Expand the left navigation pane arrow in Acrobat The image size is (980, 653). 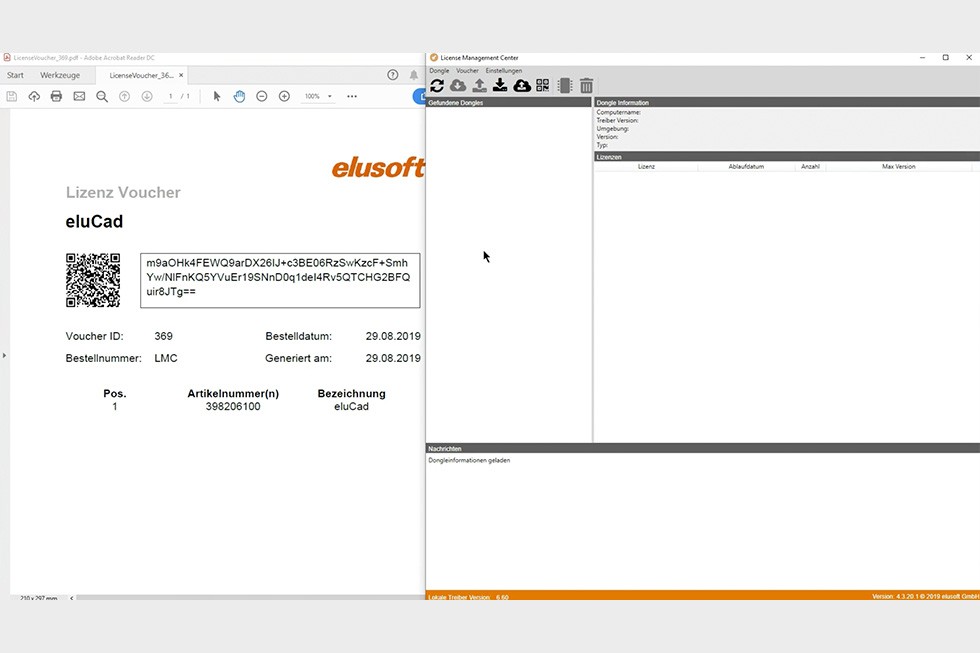click(4, 356)
